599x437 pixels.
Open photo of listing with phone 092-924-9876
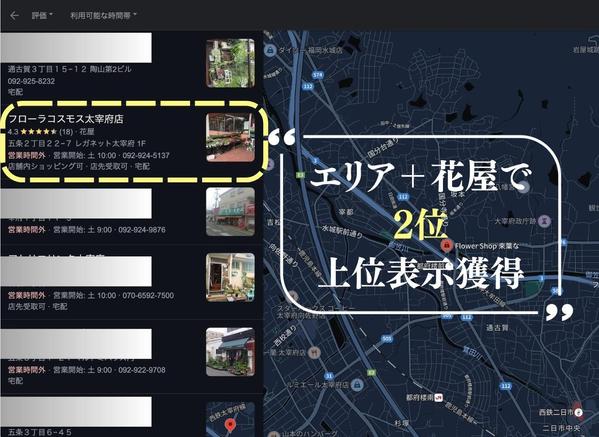click(x=230, y=212)
